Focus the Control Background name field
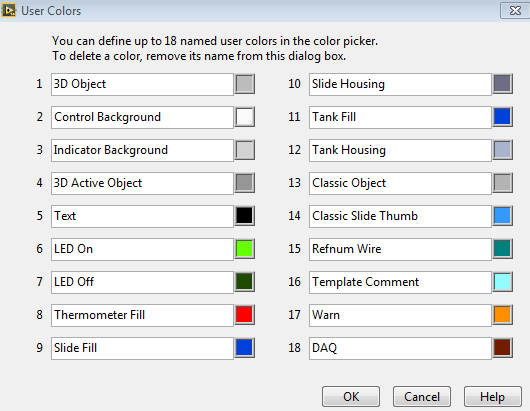The width and height of the screenshot is (530, 411). [142, 117]
